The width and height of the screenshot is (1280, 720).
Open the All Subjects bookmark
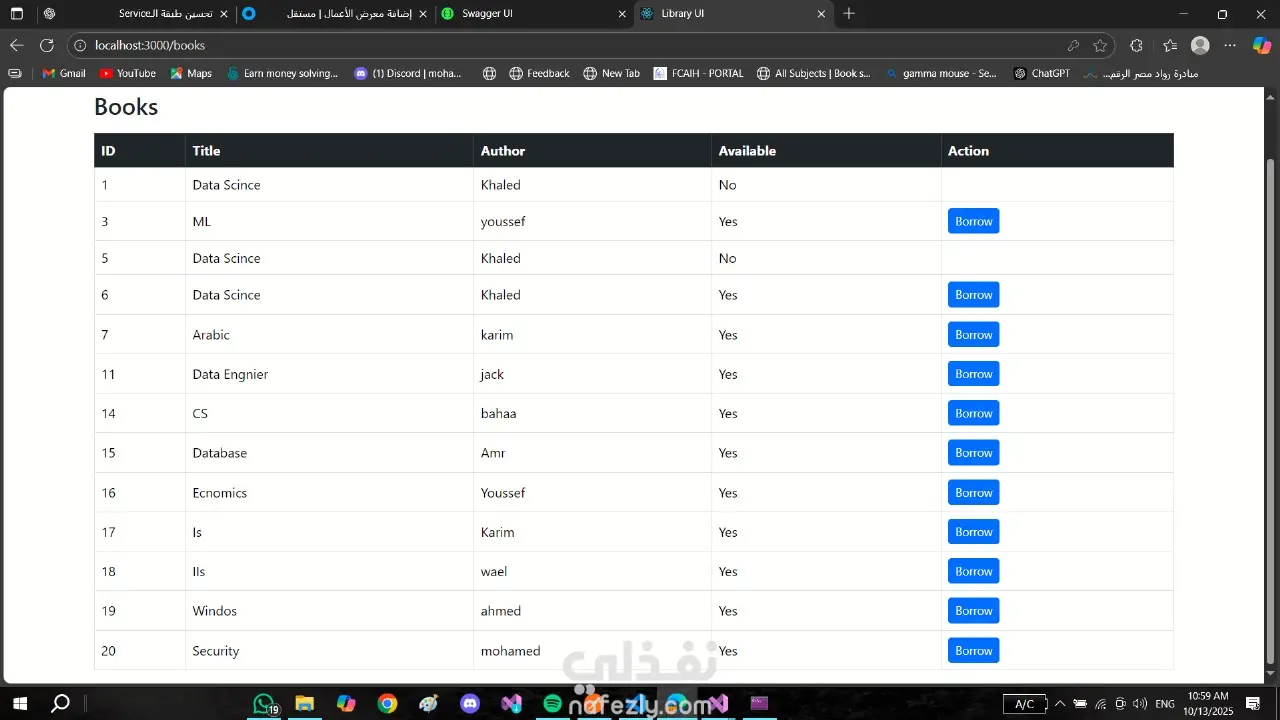point(814,73)
